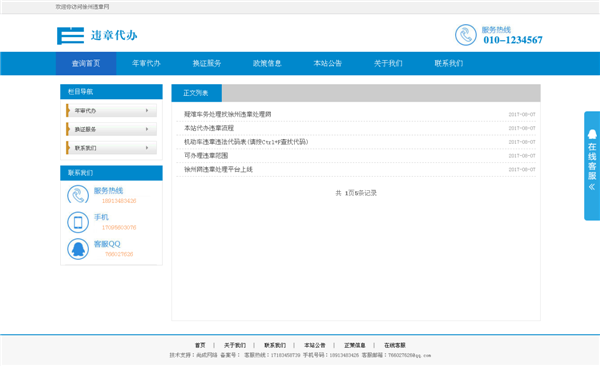Open 联系我们 in top navigation bar

[x=448, y=63]
